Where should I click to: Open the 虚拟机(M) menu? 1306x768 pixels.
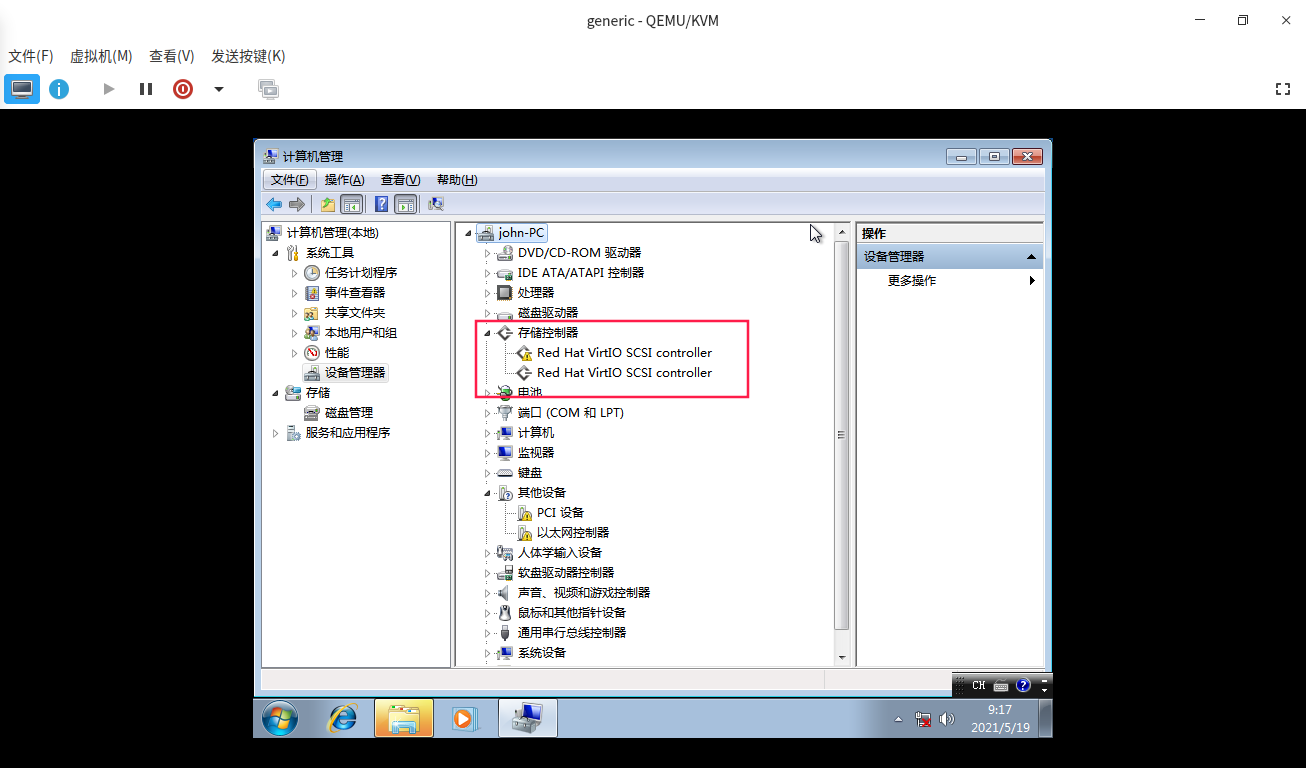click(101, 56)
